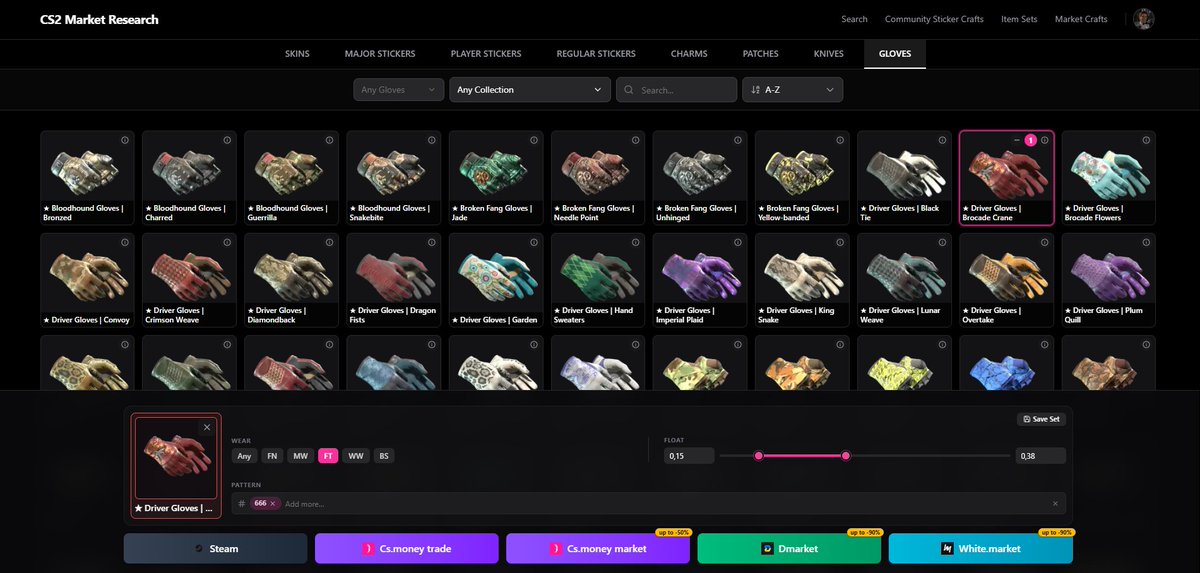Open the Cs.money market button
The height and width of the screenshot is (573, 1200).
coord(598,548)
